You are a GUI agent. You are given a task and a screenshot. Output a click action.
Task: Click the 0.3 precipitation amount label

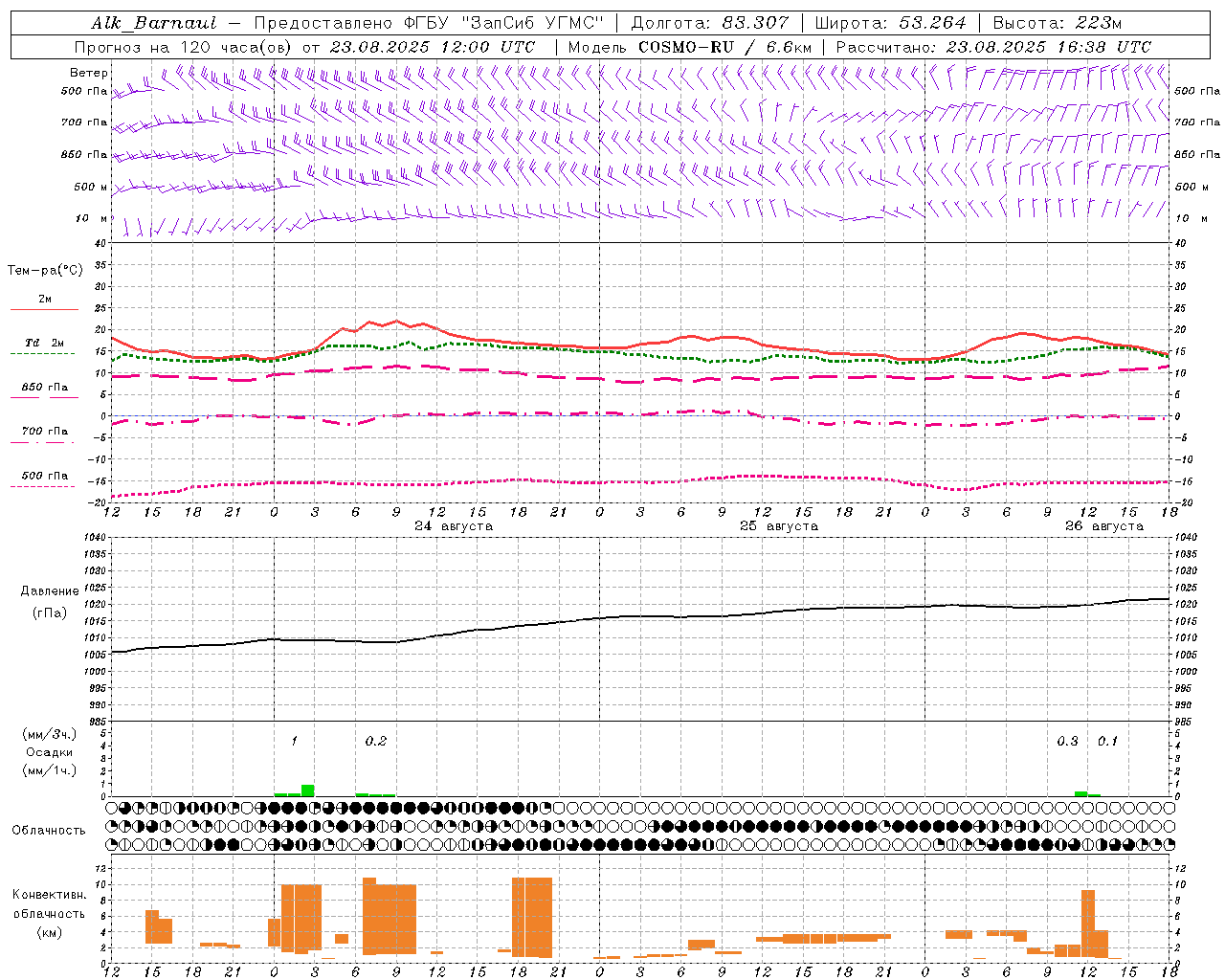[1067, 742]
